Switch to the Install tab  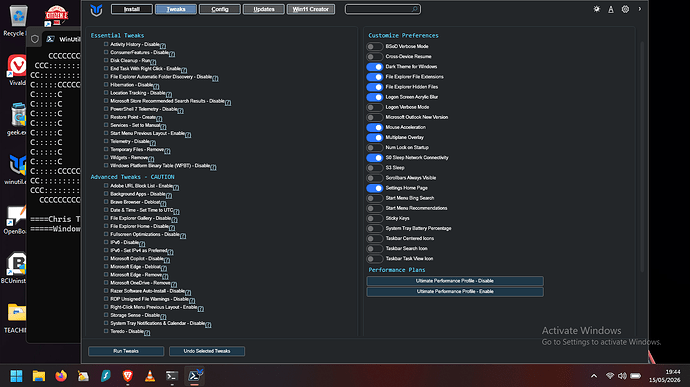tap(132, 9)
